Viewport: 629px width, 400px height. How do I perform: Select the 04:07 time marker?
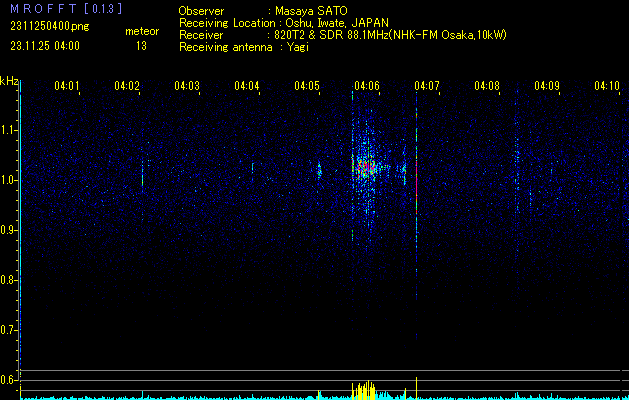(x=427, y=86)
